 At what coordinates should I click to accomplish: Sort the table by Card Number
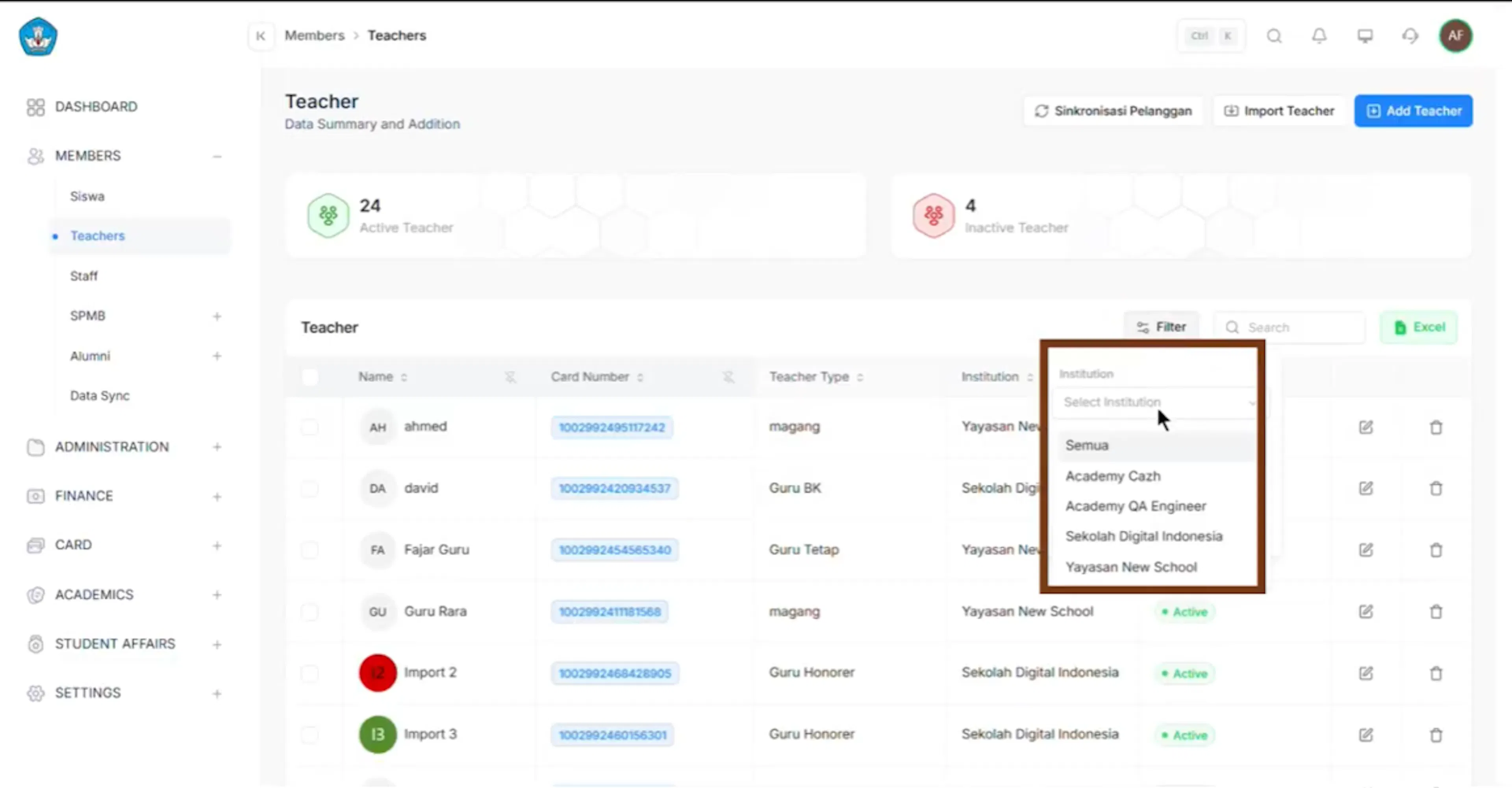[640, 377]
